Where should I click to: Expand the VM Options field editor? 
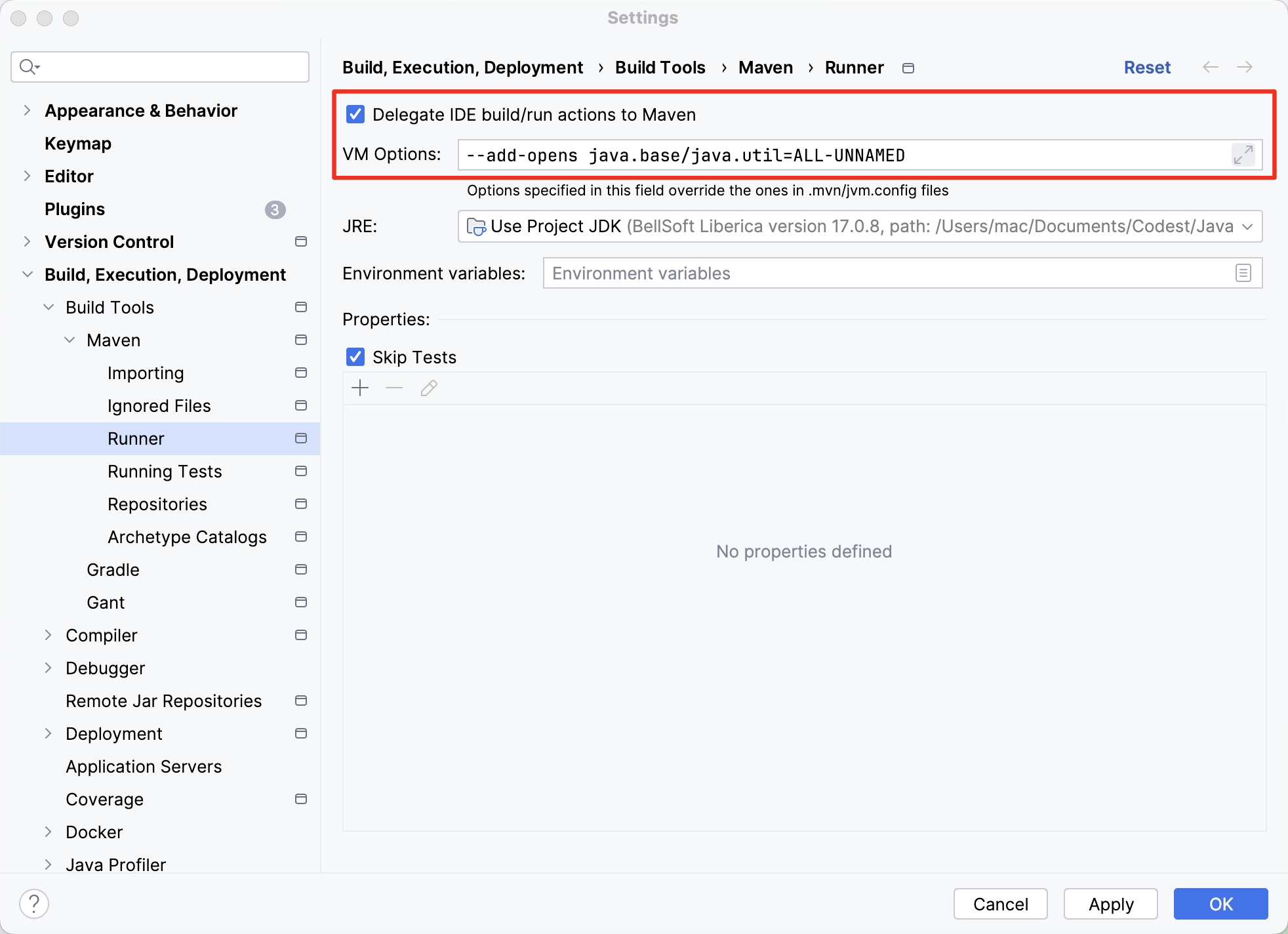(x=1243, y=155)
